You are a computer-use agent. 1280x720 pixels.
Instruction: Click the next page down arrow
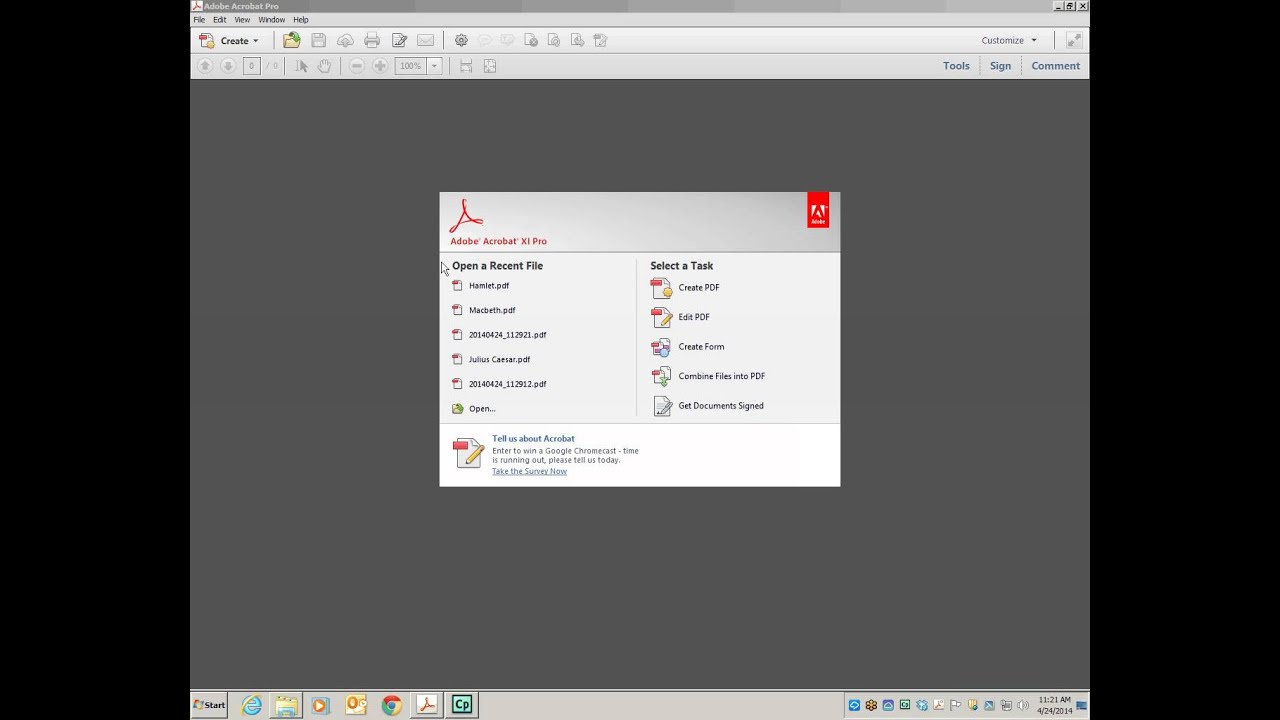(x=228, y=66)
